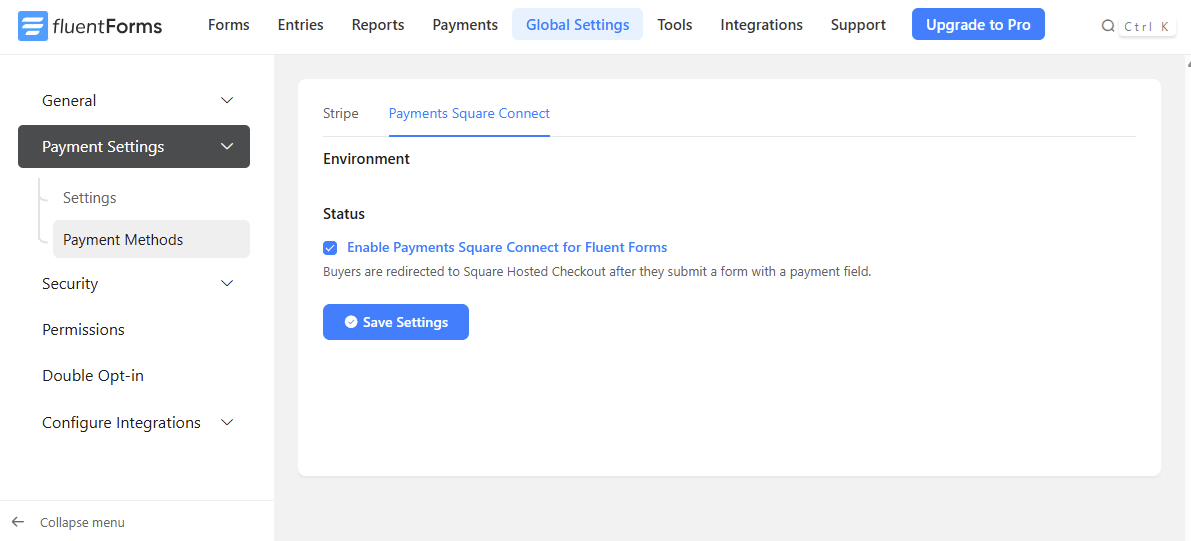
Task: Click the Status heading text
Action: (x=344, y=214)
